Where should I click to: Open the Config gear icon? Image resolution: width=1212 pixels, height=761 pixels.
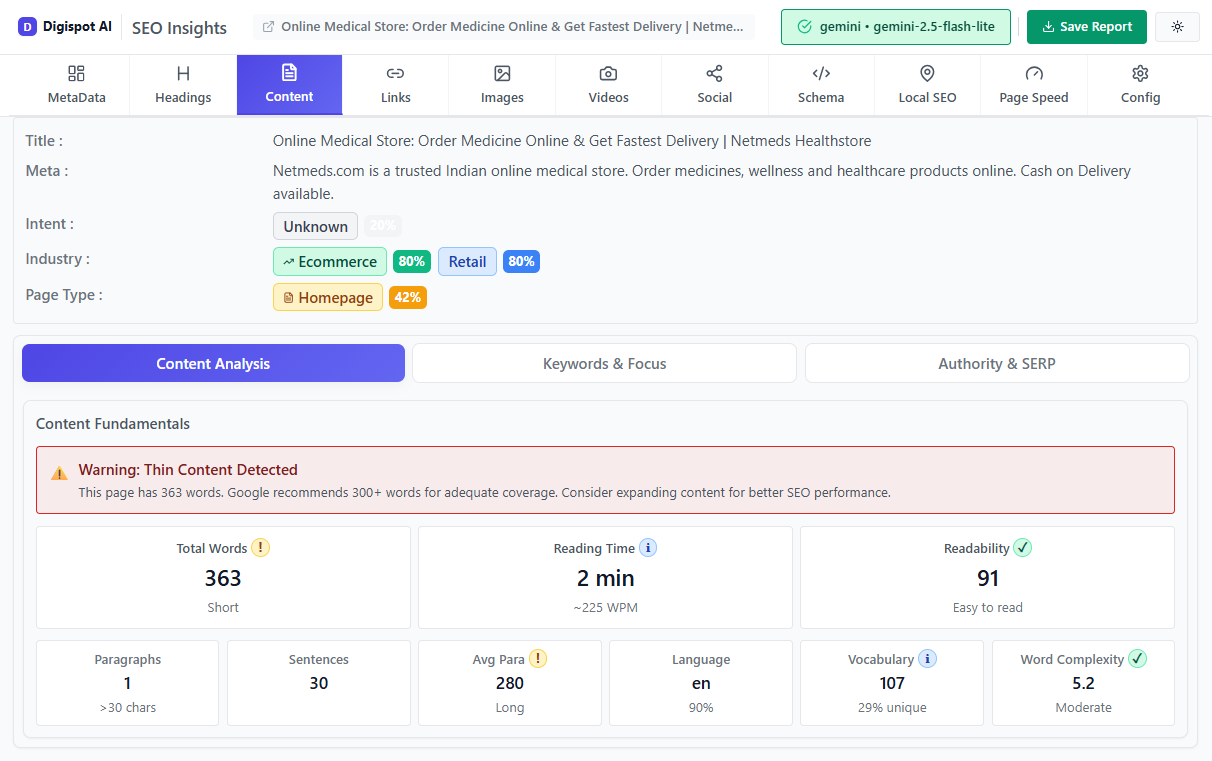pos(1140,73)
